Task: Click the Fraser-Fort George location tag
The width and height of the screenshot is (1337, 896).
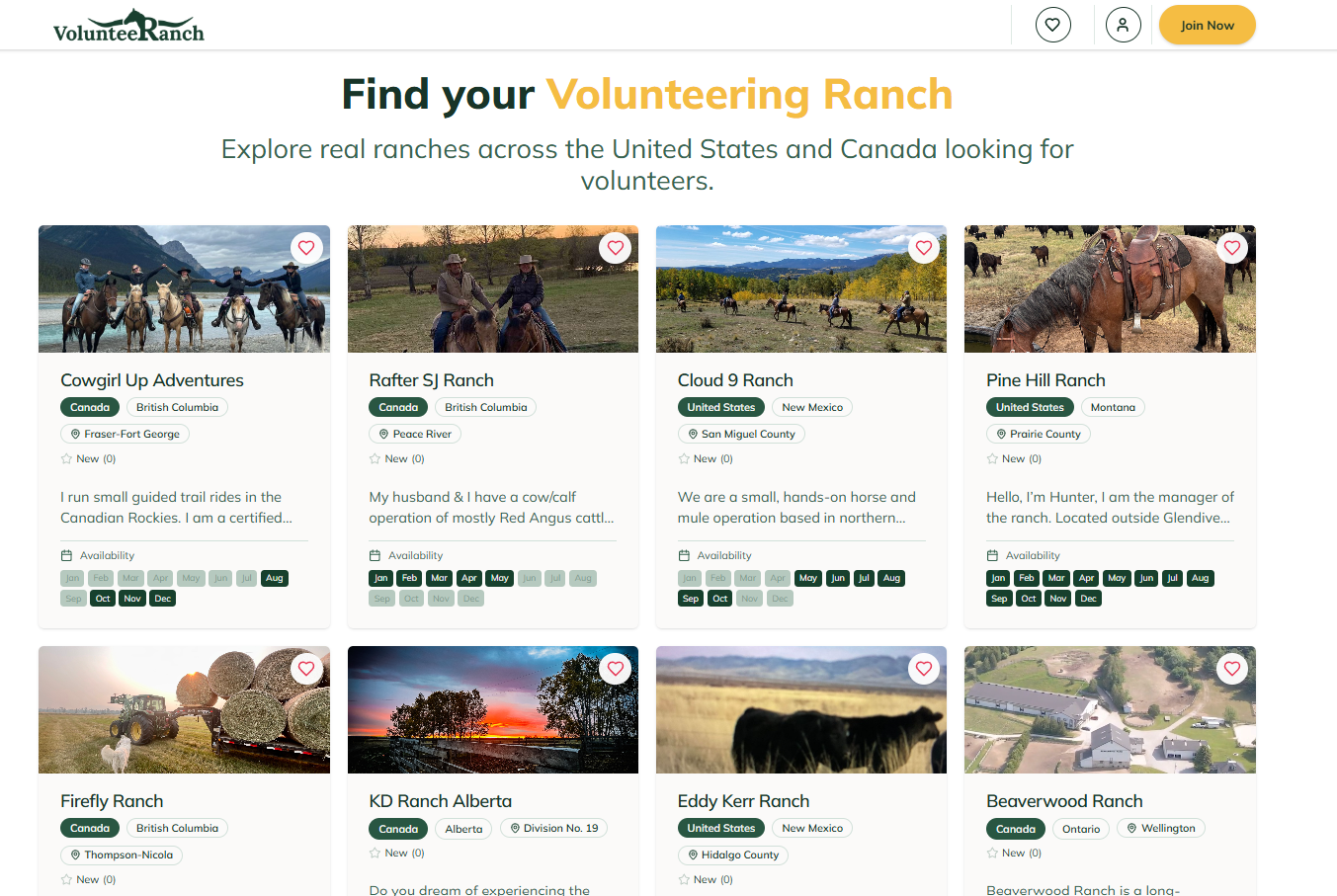Action: 125,434
